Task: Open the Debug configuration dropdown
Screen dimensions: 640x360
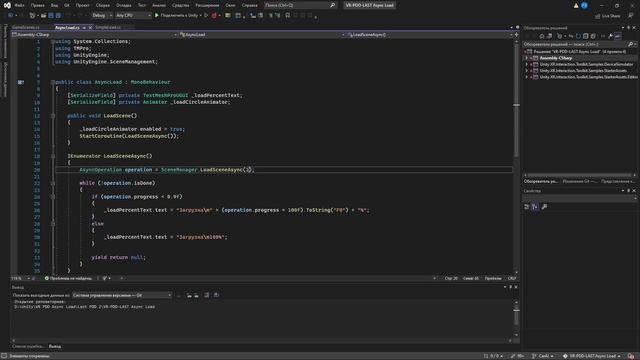Action: point(102,16)
